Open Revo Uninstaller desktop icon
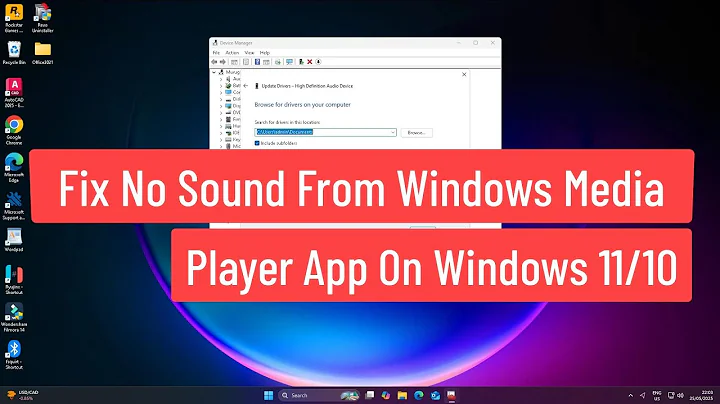Viewport: 720px width, 404px height. (43, 18)
